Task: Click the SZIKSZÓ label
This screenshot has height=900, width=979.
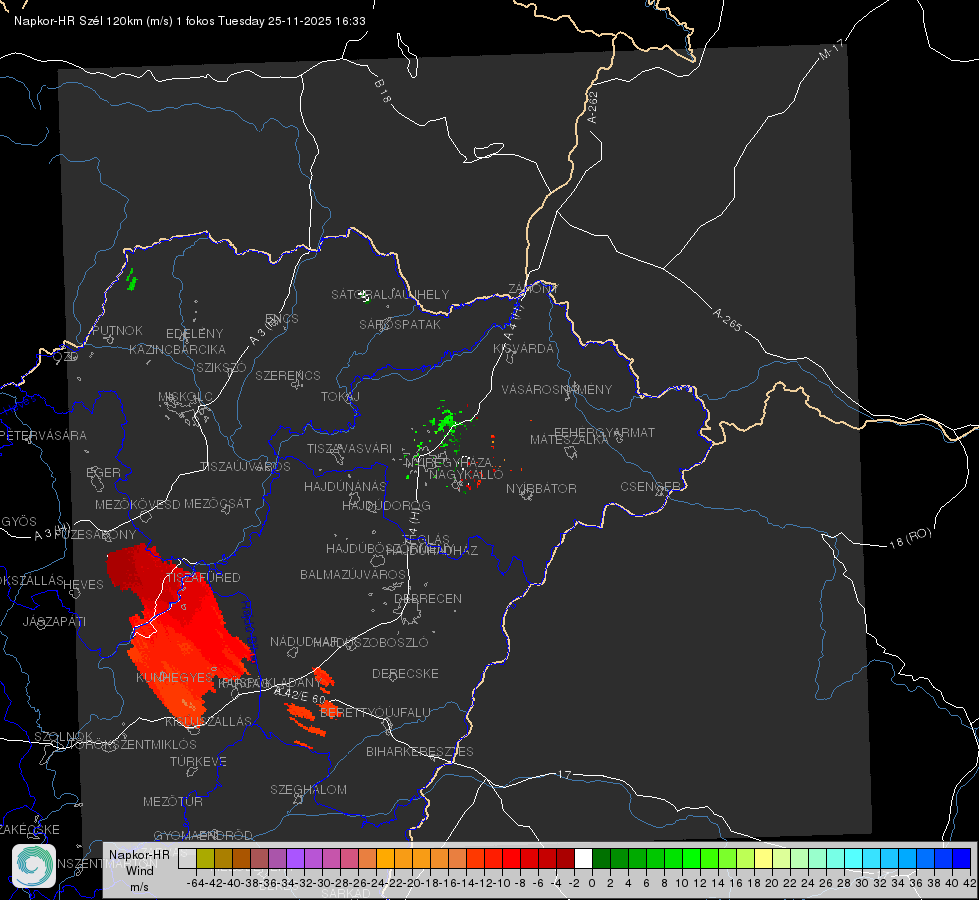Action: 222,367
